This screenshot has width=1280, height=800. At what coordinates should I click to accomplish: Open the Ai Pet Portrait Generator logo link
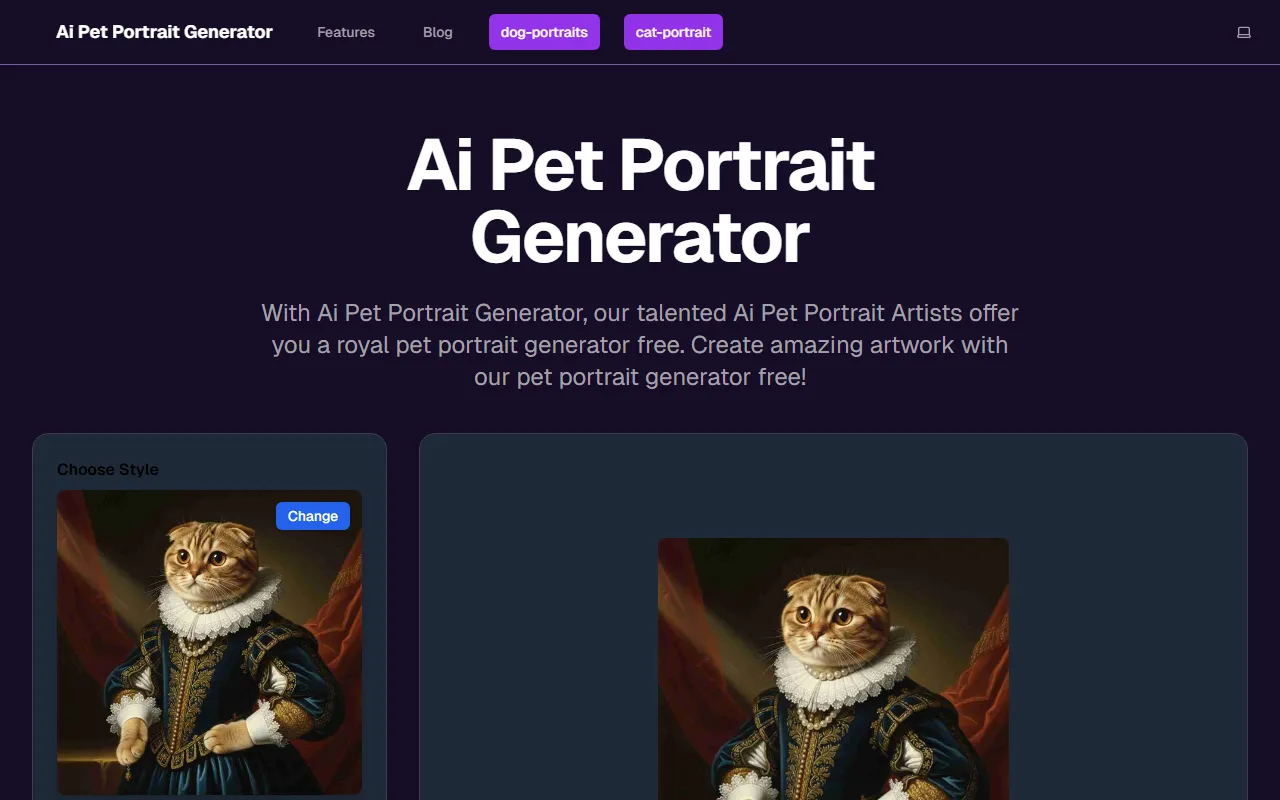164,32
